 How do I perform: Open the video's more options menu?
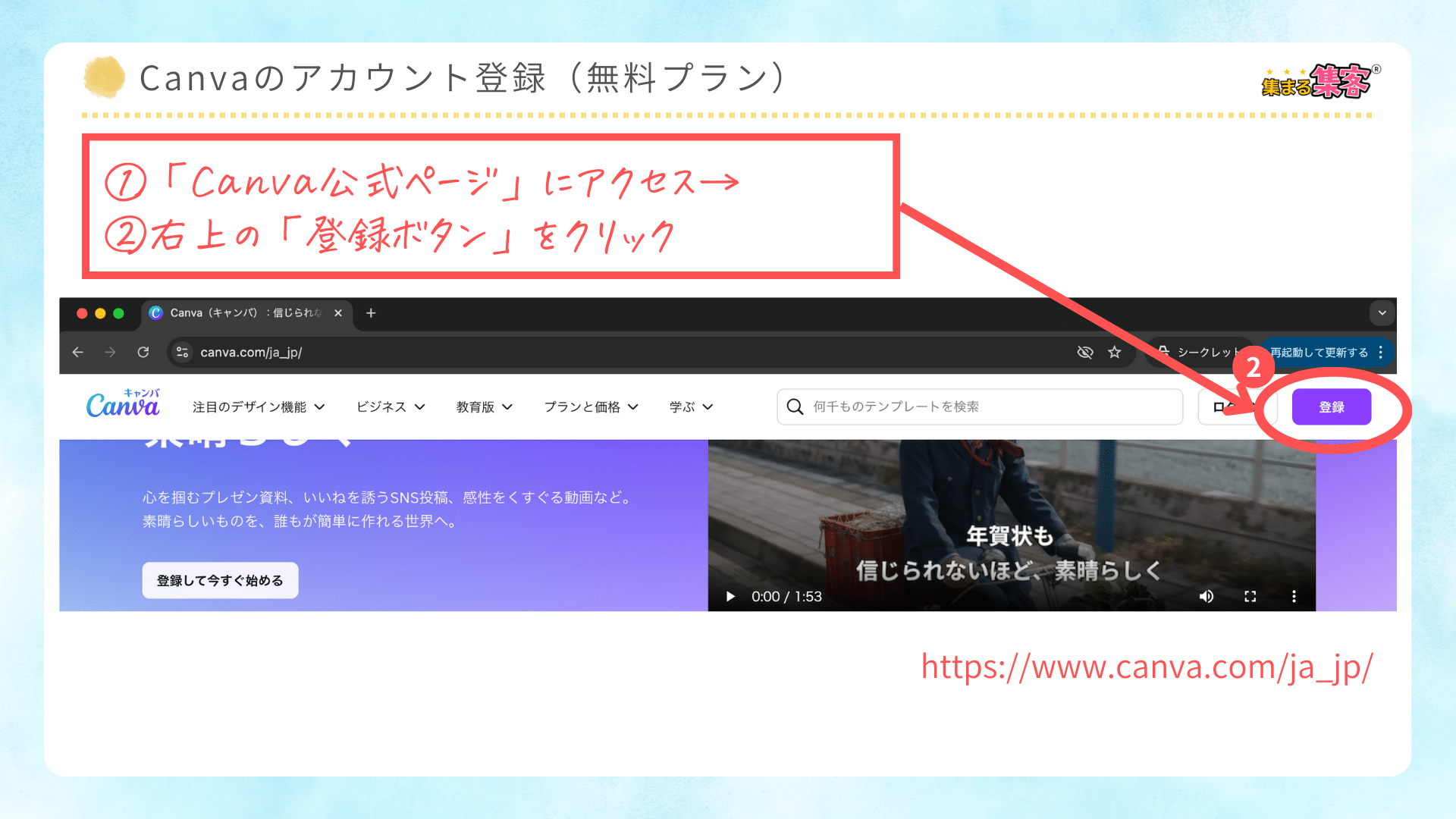pyautogui.click(x=1294, y=596)
